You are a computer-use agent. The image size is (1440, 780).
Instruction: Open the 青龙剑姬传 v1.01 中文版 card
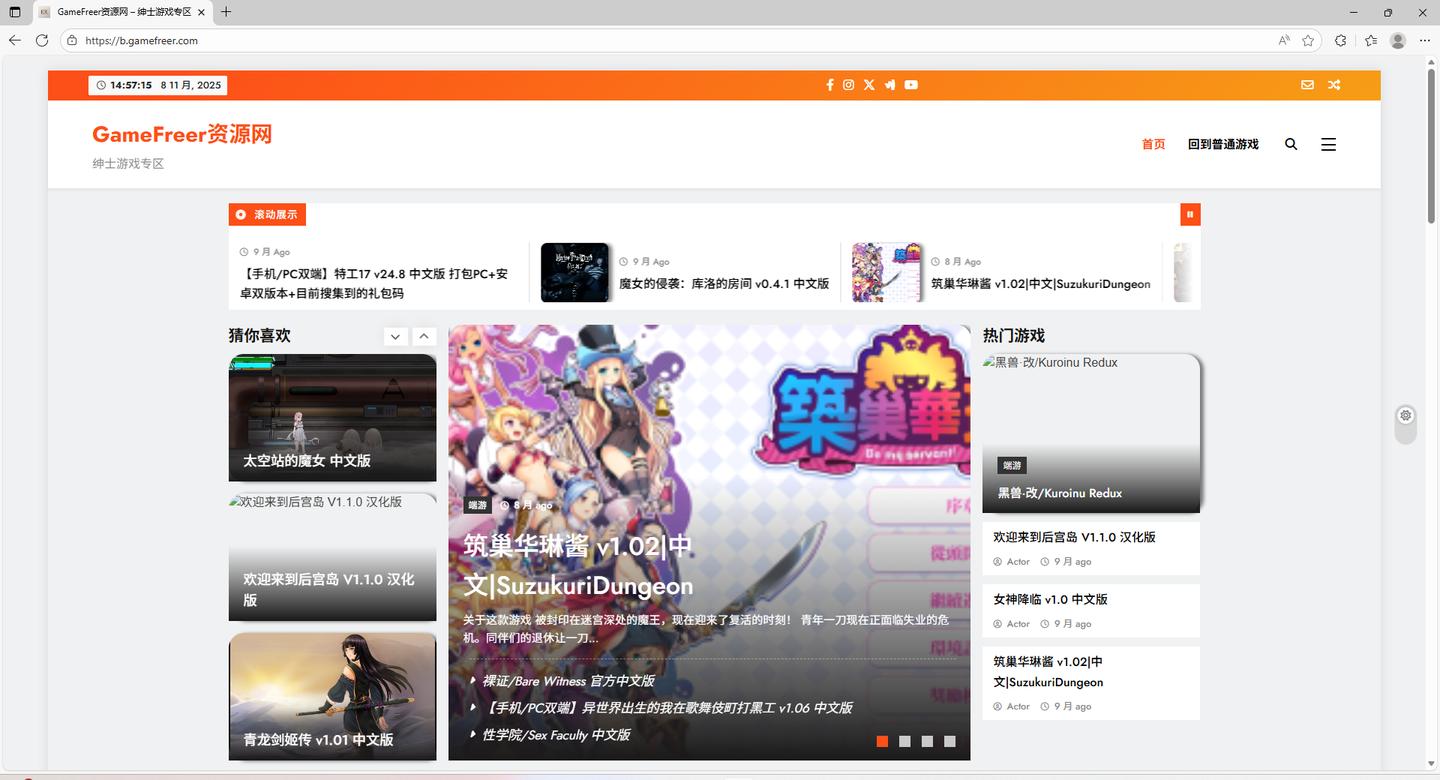332,696
